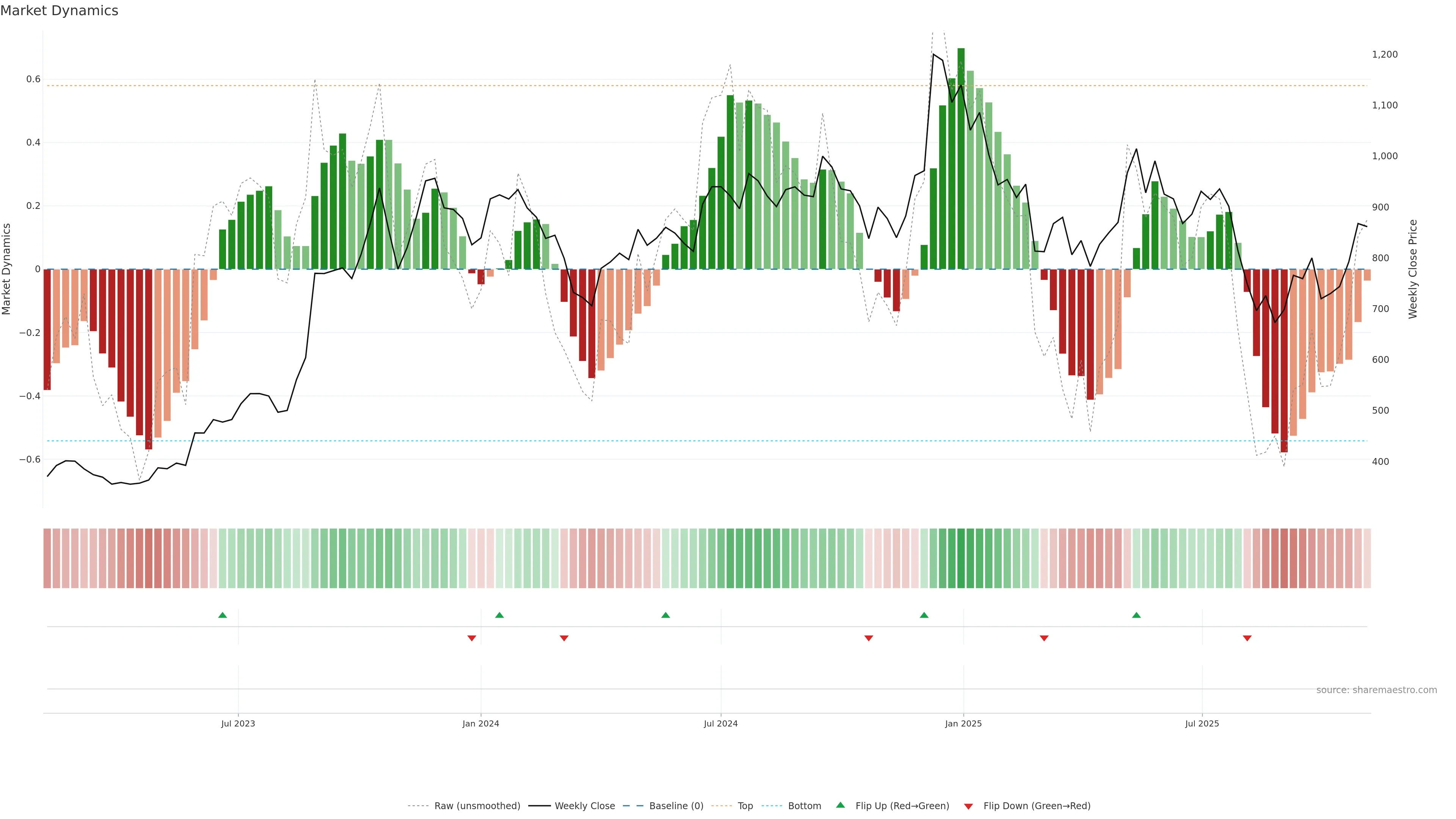Click the Jan 2025 x-axis label
Image resolution: width=1456 pixels, height=819 pixels.
point(963,723)
